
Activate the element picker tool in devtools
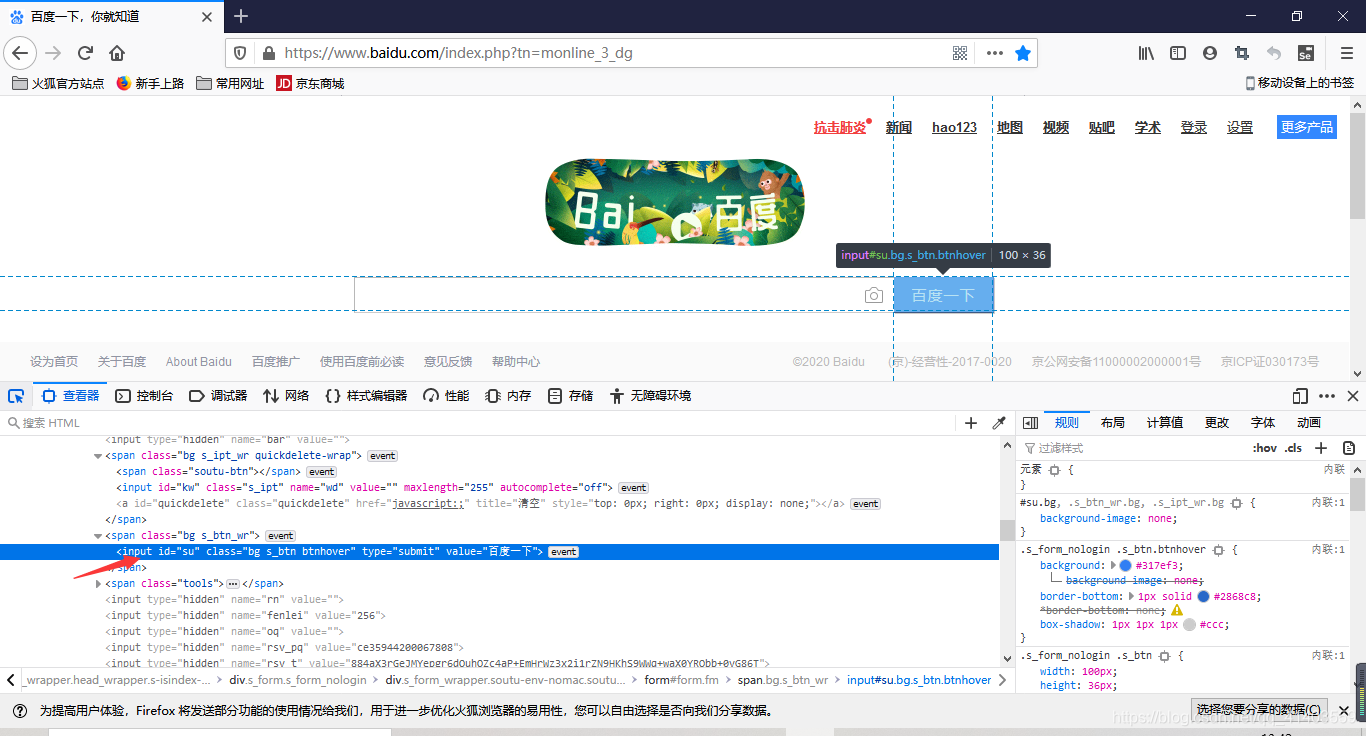pos(17,396)
